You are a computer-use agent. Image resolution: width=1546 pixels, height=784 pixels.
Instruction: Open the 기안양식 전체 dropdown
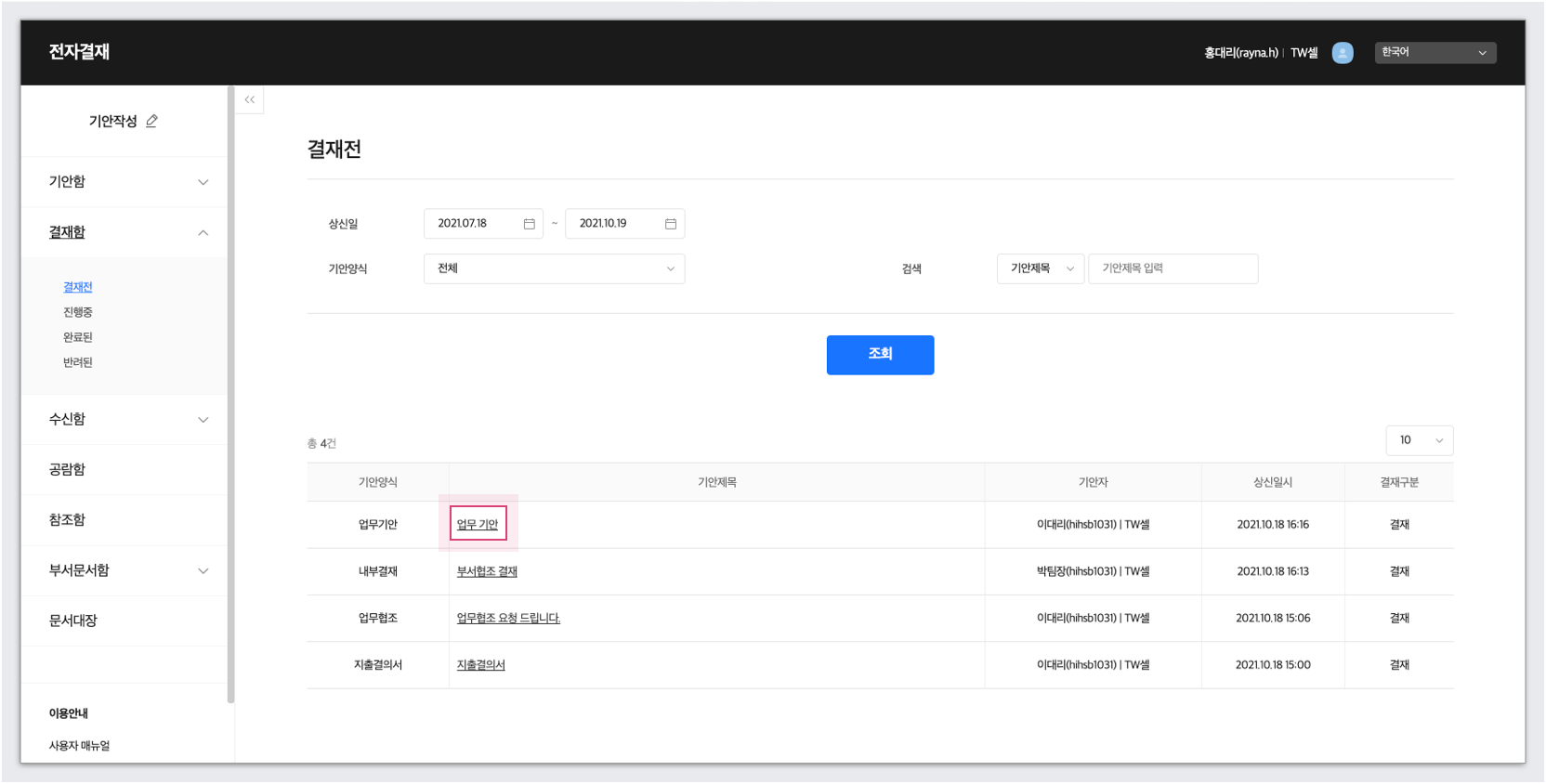pos(554,268)
